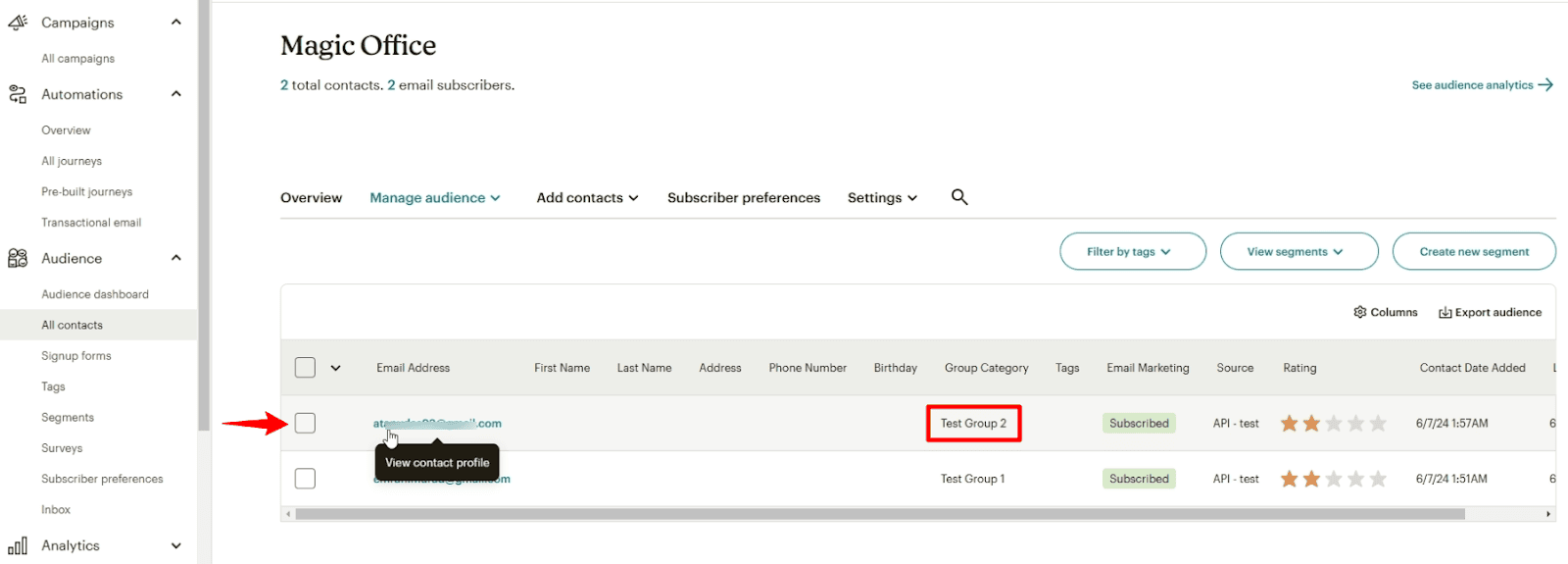
Task: Open Surveys in the sidebar
Action: [x=62, y=448]
